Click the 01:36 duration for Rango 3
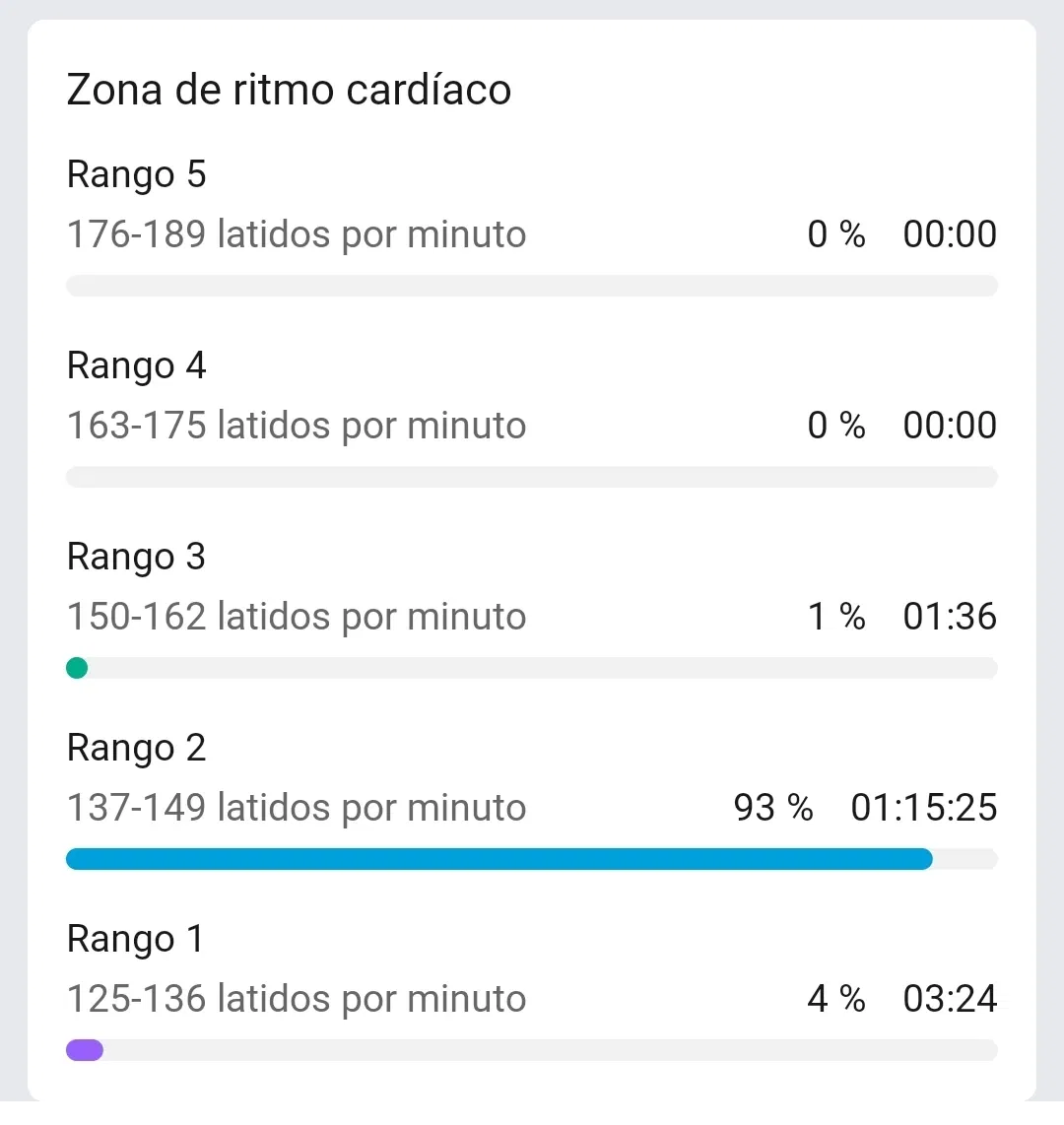The width and height of the screenshot is (1064, 1125). coord(950,618)
